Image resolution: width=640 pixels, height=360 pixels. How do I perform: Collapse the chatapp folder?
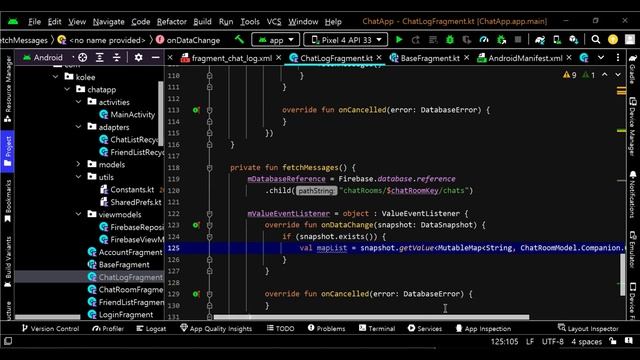pos(67,89)
